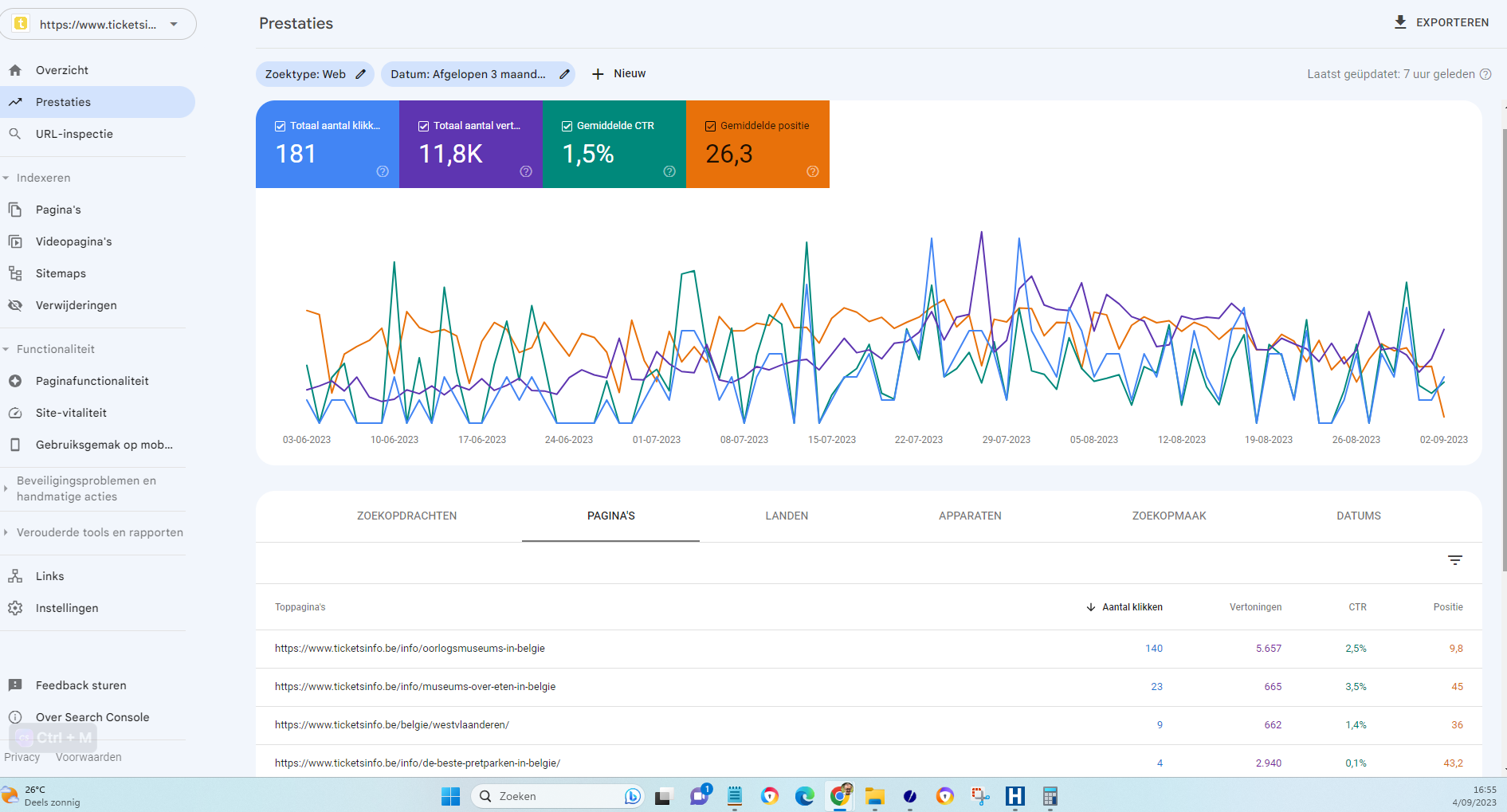Switch to the Zoekopmaak tab
1507x812 pixels.
(x=1169, y=516)
